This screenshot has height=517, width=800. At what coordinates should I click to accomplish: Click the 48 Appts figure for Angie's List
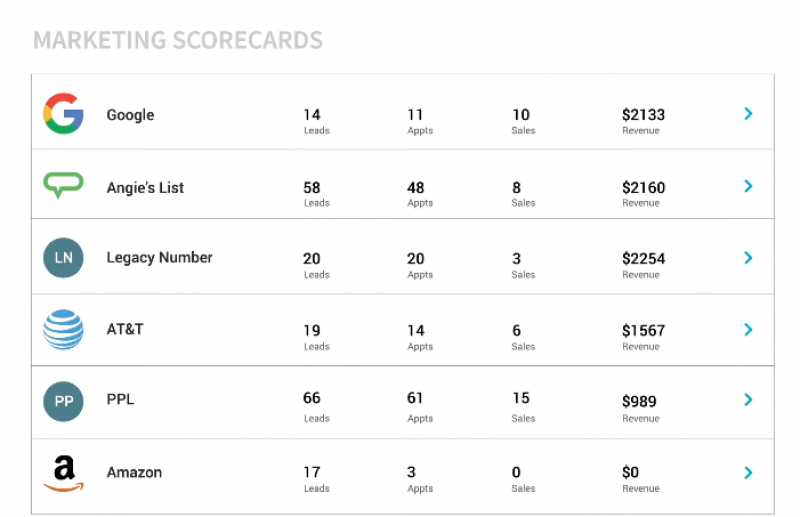(415, 188)
